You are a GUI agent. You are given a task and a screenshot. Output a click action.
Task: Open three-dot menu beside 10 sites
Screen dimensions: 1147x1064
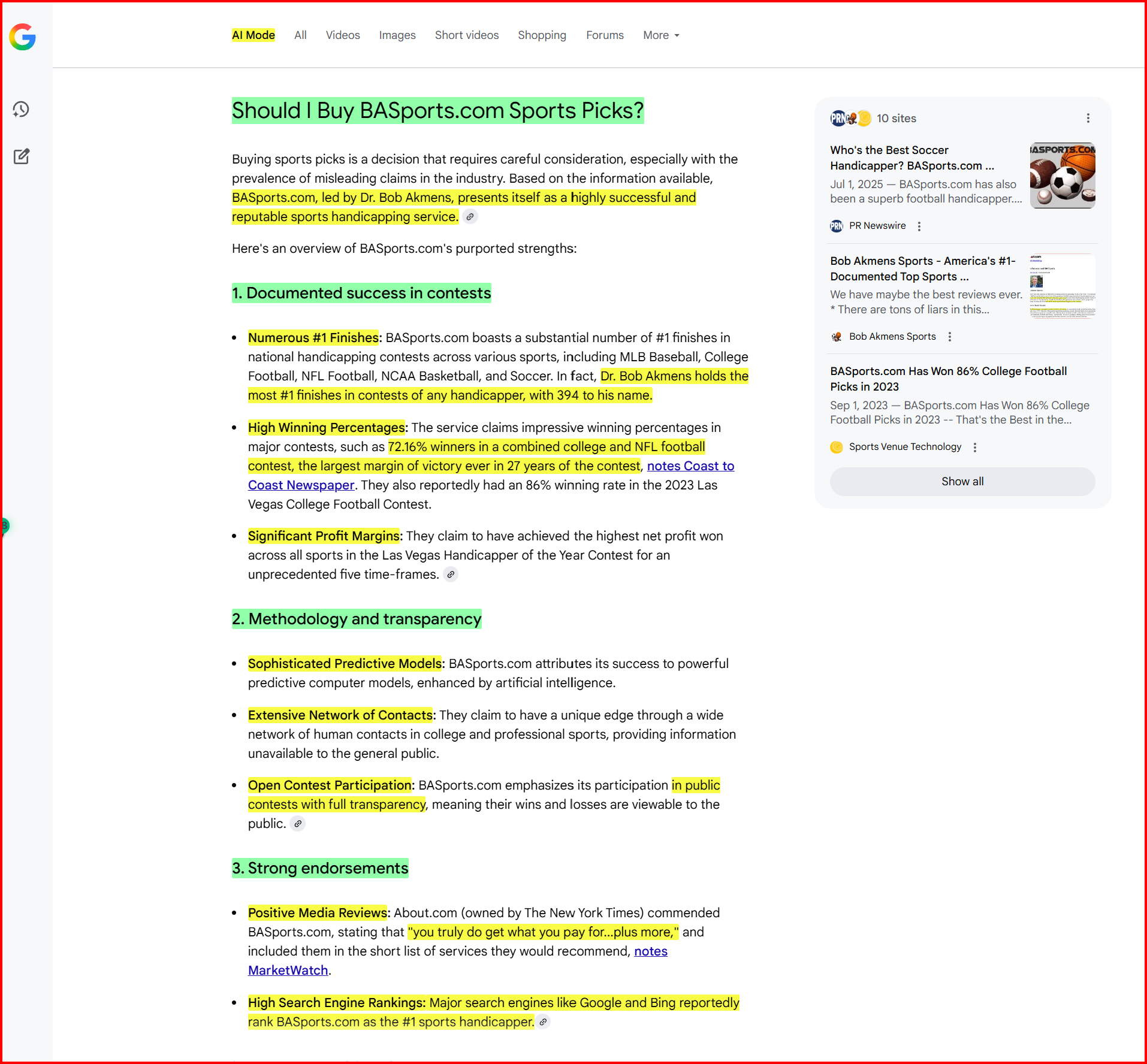(x=1088, y=119)
